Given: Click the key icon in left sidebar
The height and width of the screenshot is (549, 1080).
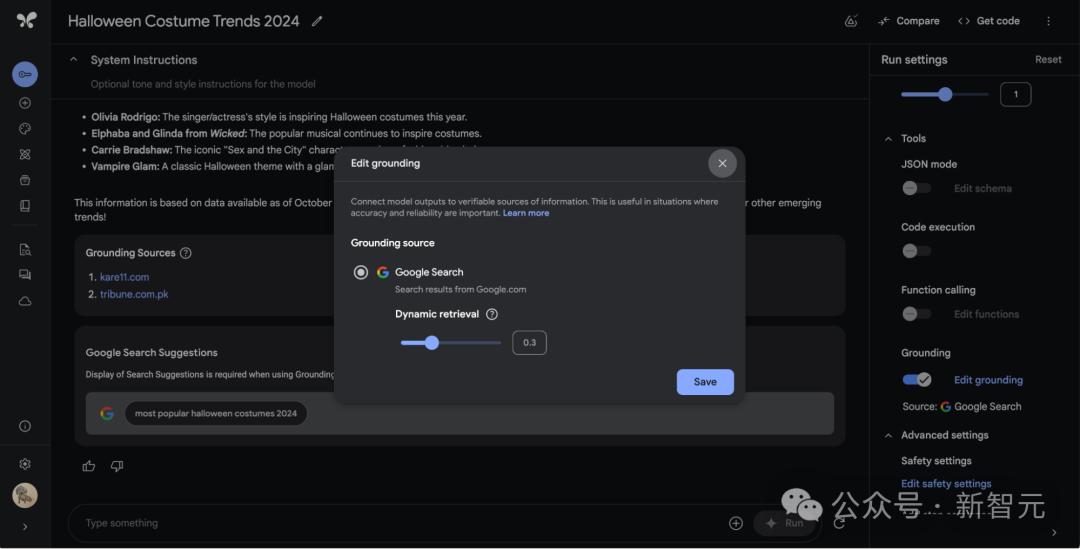Looking at the screenshot, I should [x=25, y=74].
